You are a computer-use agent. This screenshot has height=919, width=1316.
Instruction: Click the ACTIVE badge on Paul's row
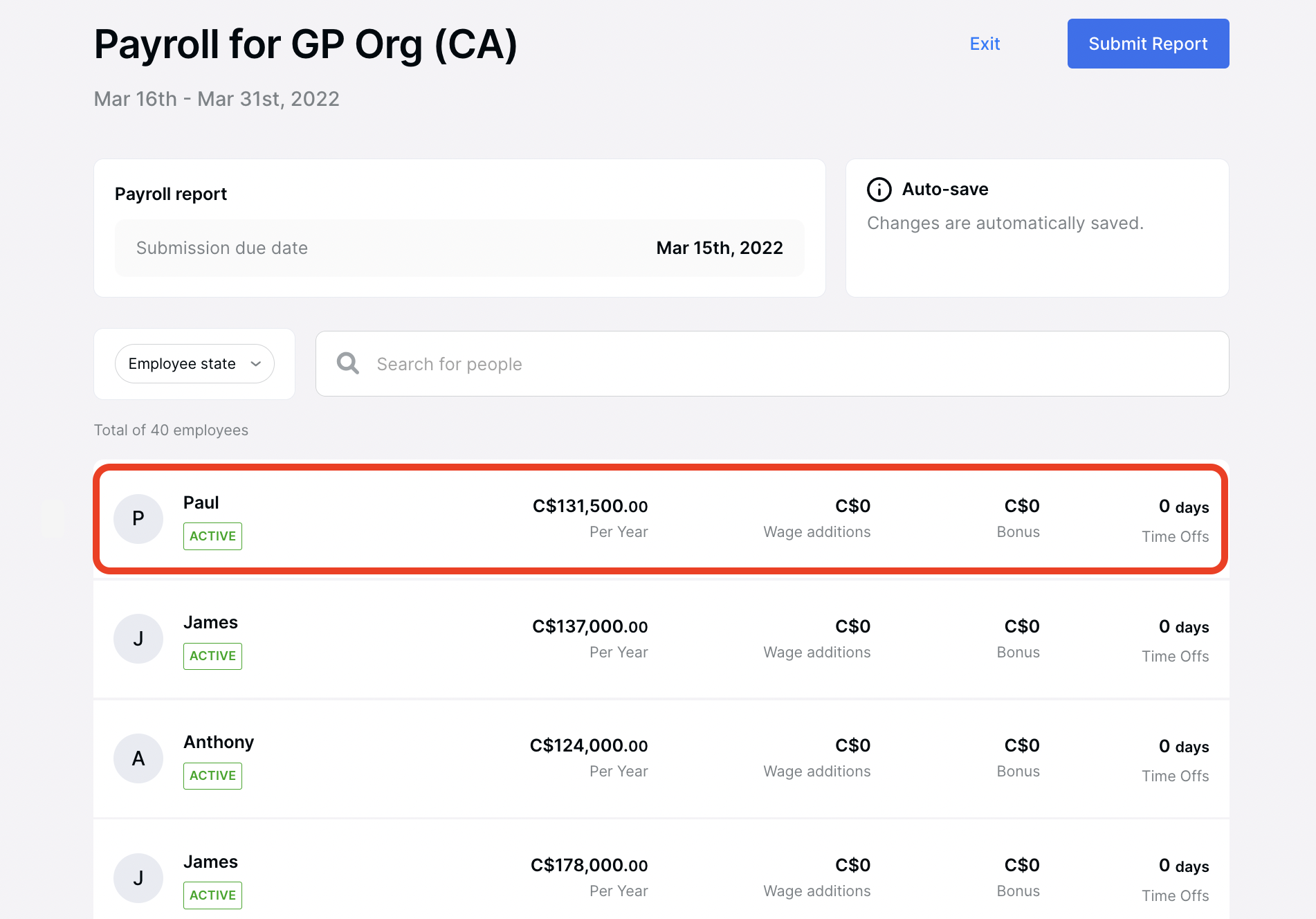(212, 536)
